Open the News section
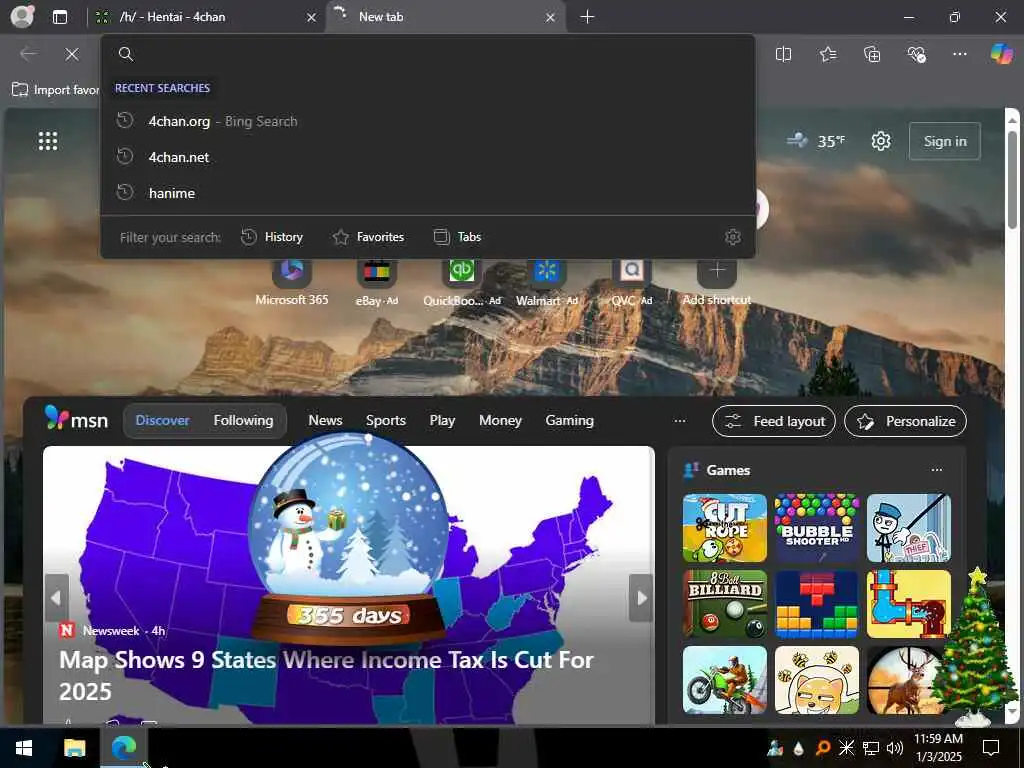The image size is (1024, 768). (325, 421)
